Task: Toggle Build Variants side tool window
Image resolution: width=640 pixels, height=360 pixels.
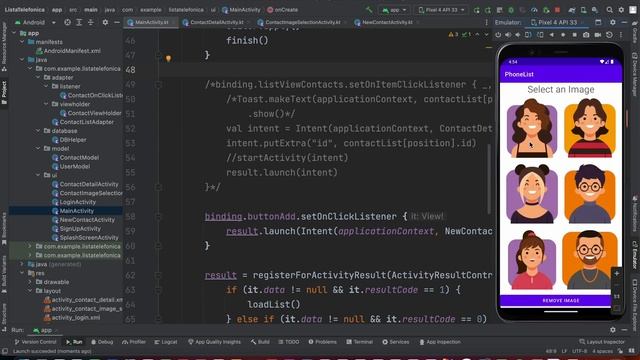Action: 4,273
